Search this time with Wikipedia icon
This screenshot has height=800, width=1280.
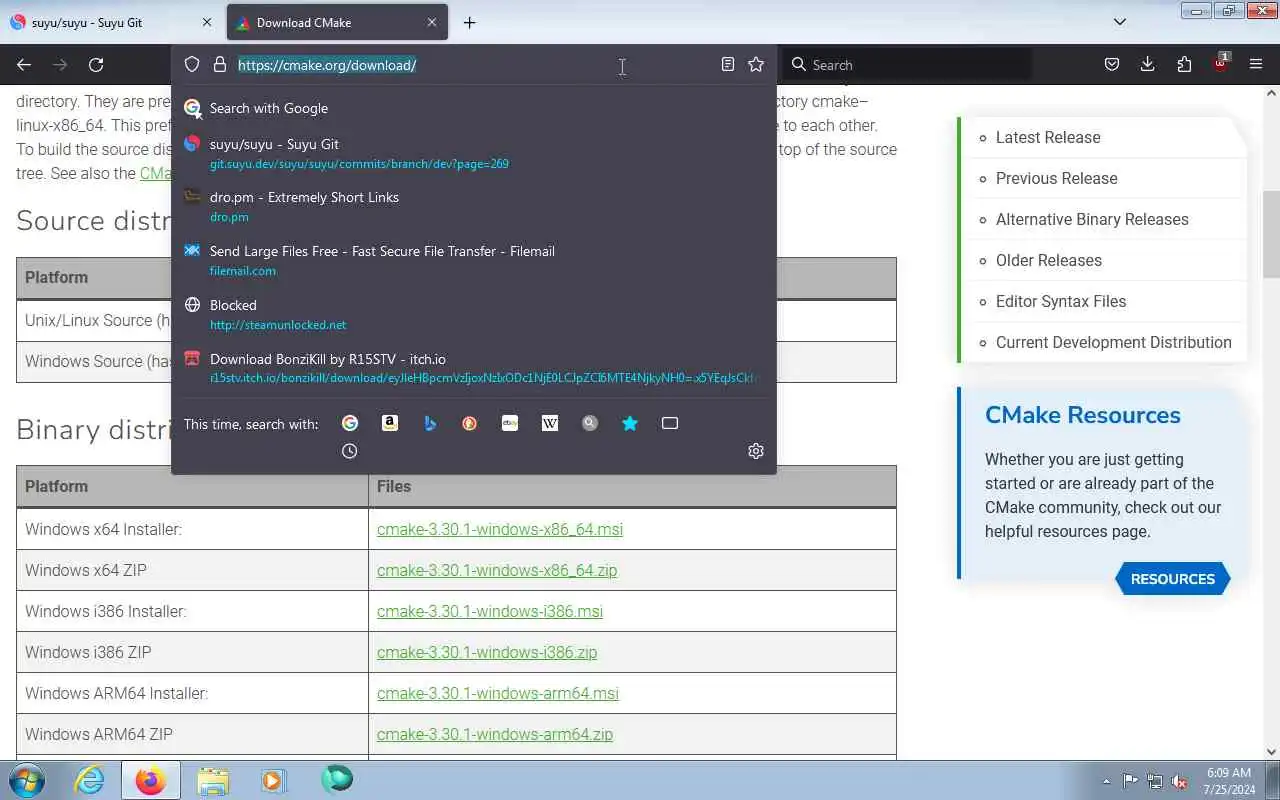[x=550, y=423]
